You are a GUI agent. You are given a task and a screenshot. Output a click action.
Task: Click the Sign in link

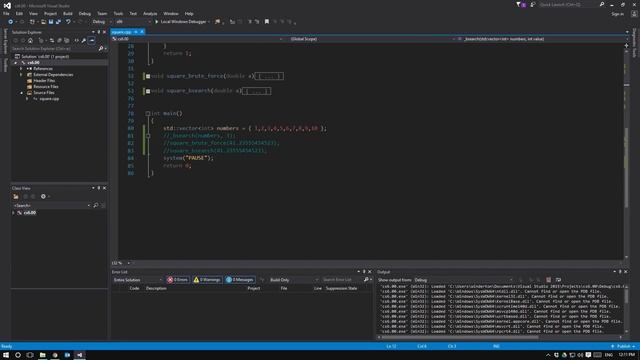pyautogui.click(x=618, y=13)
